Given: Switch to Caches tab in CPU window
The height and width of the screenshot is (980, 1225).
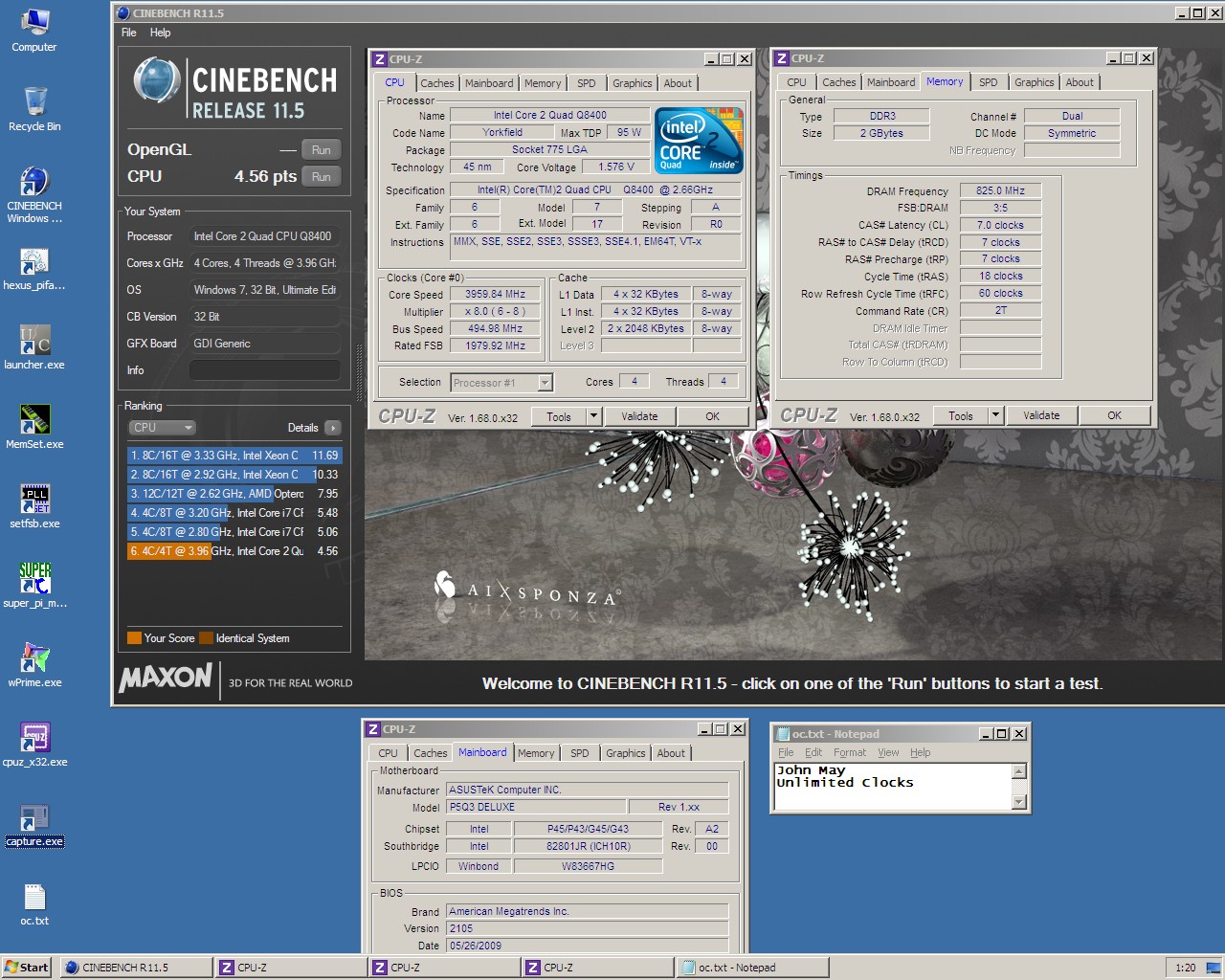Looking at the screenshot, I should 436,83.
